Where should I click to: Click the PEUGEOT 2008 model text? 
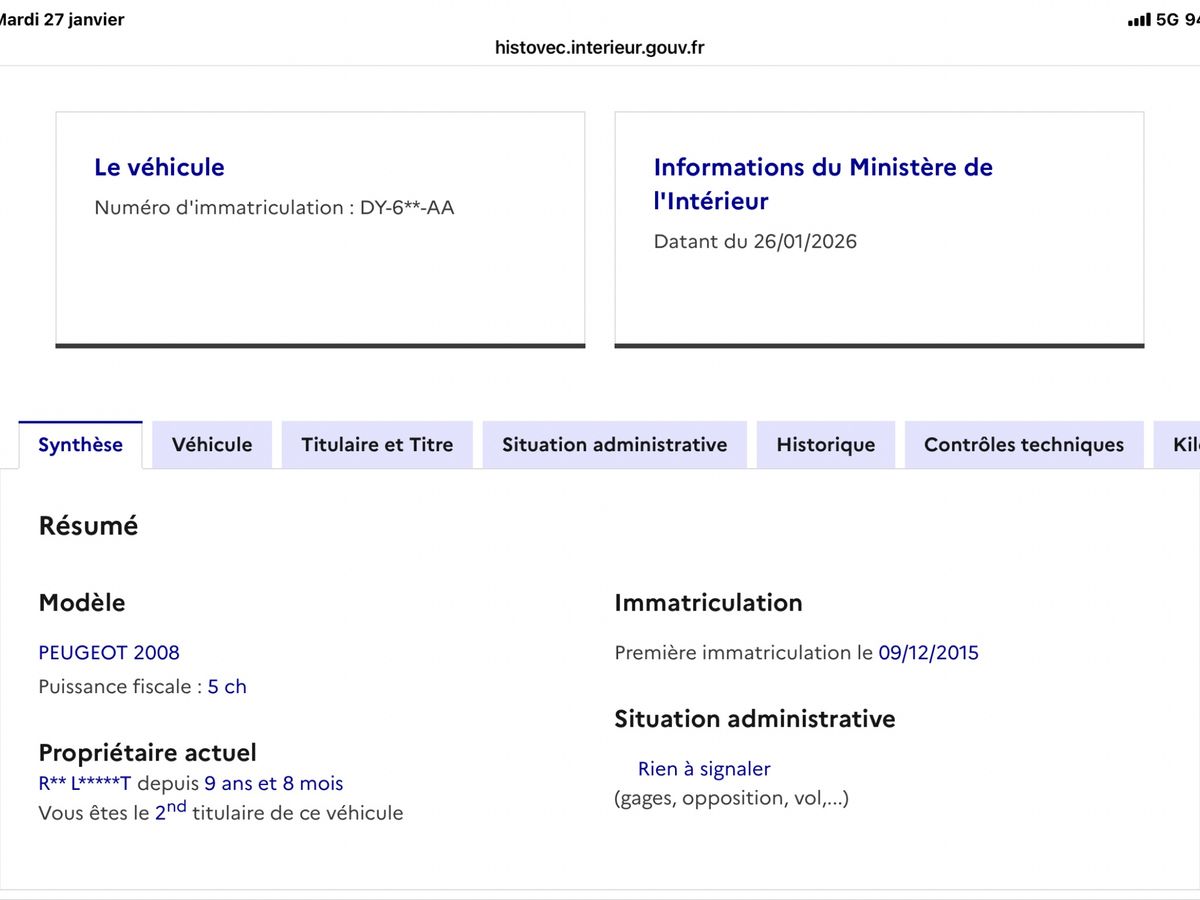[x=109, y=653]
